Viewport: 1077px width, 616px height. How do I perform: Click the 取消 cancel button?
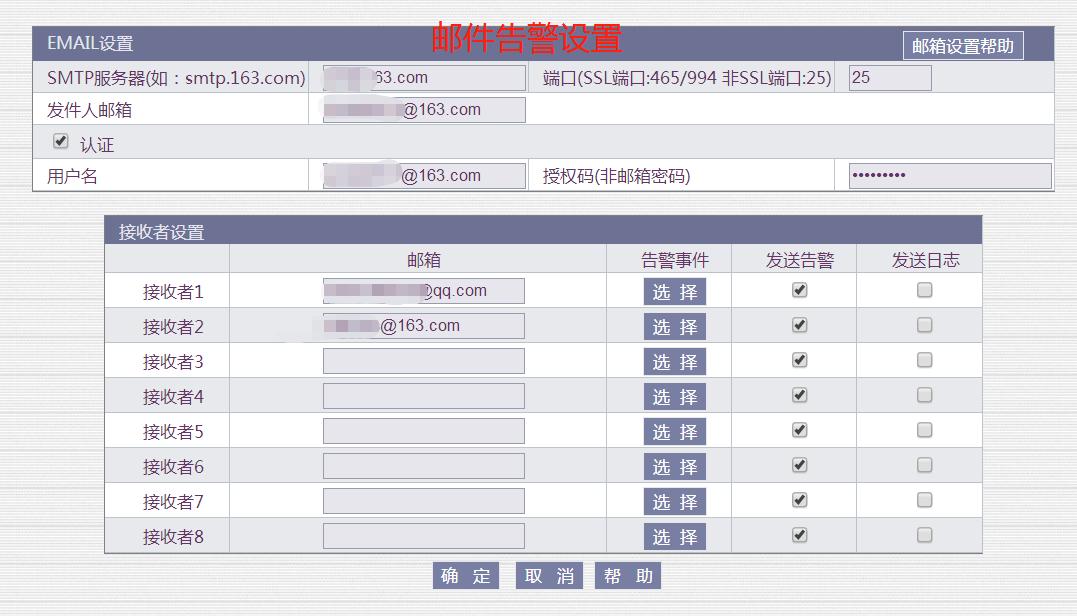click(x=548, y=575)
